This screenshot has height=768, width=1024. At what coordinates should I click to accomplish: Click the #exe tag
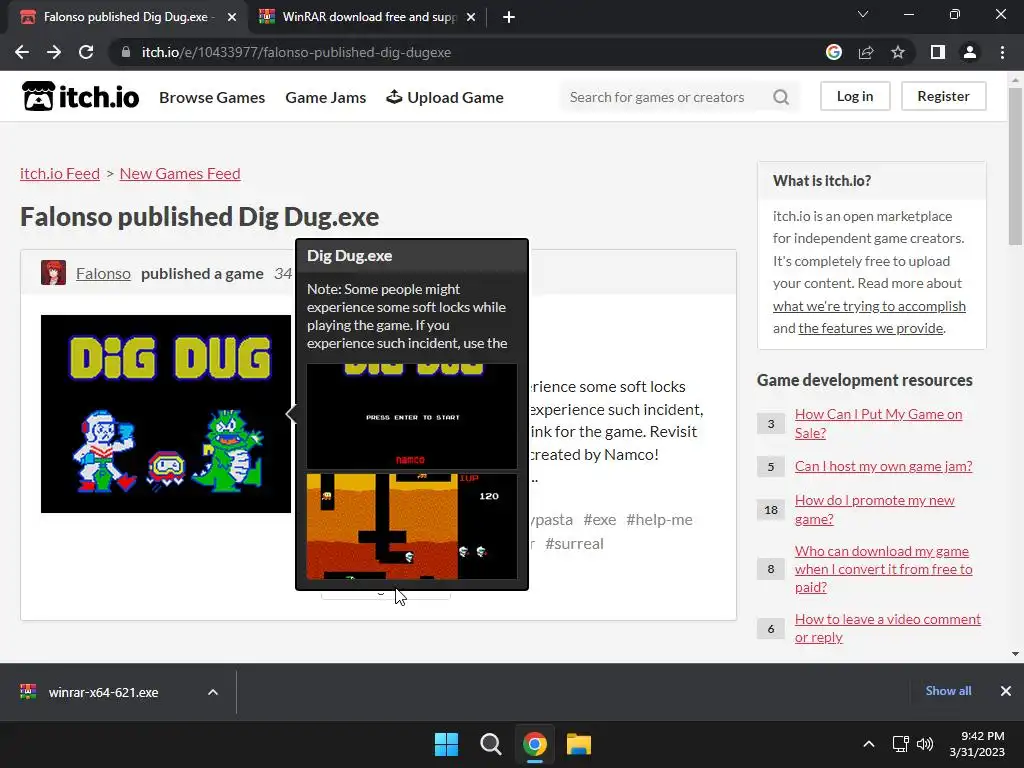(600, 520)
